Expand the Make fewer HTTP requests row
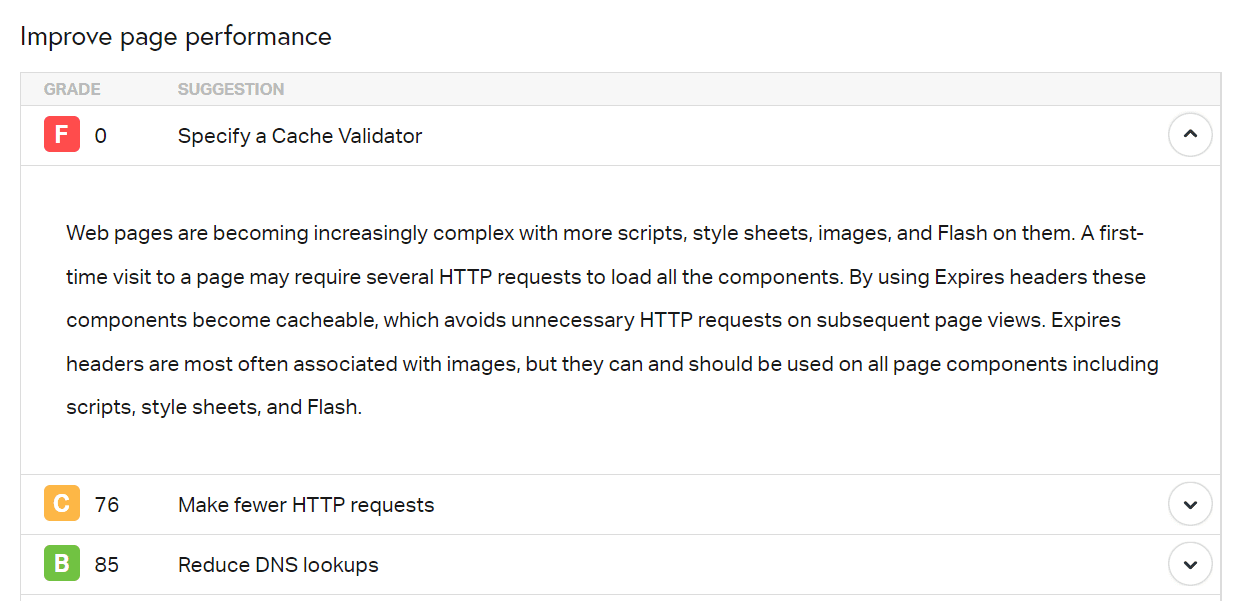The height and width of the screenshot is (601, 1234). pyautogui.click(x=1190, y=504)
